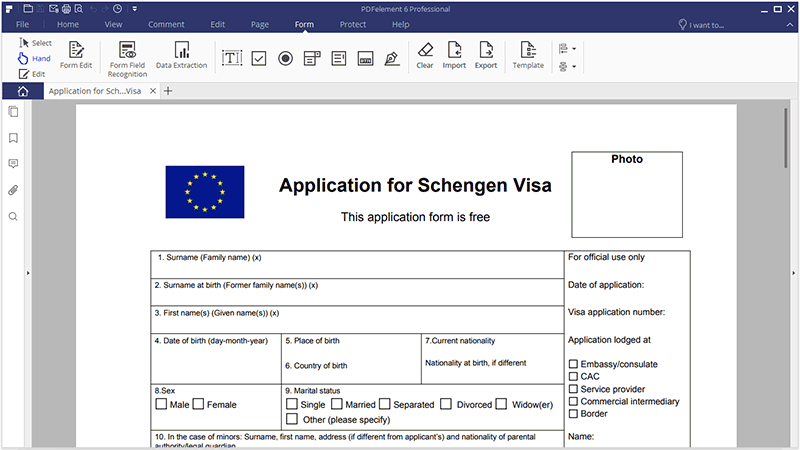Check the Other (please specify) box

pyautogui.click(x=292, y=419)
